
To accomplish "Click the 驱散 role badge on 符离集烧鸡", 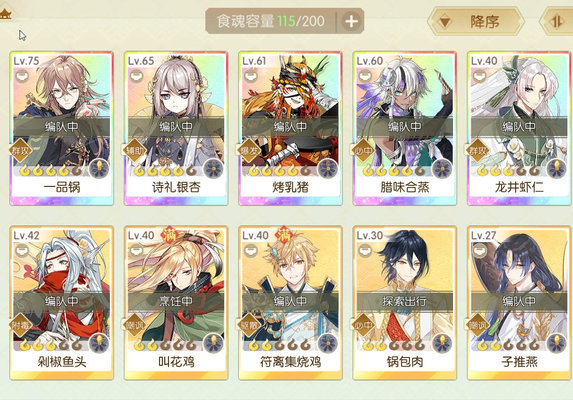I will coord(249,324).
